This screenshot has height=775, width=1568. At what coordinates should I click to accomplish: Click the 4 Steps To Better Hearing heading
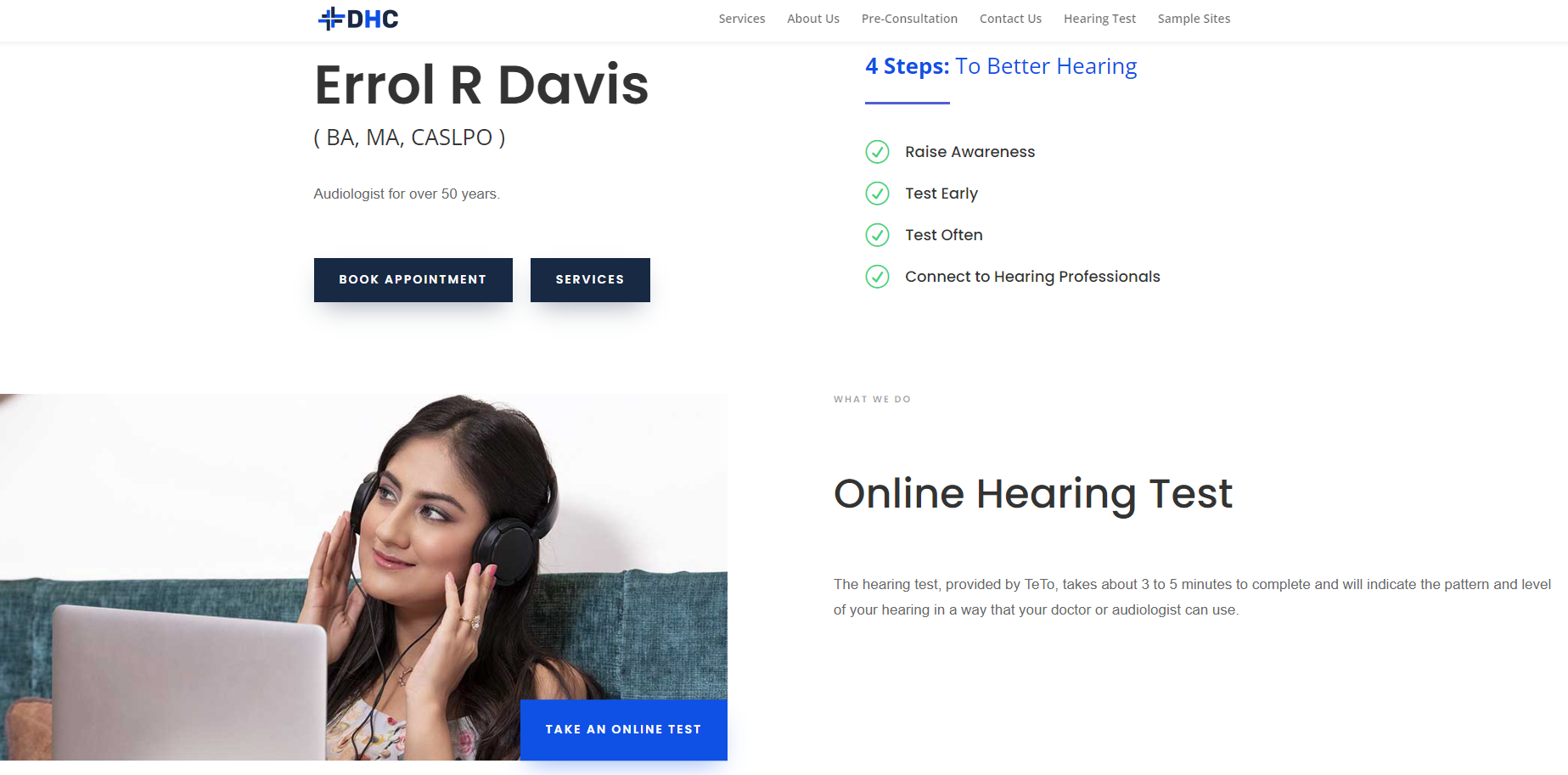coord(1001,66)
